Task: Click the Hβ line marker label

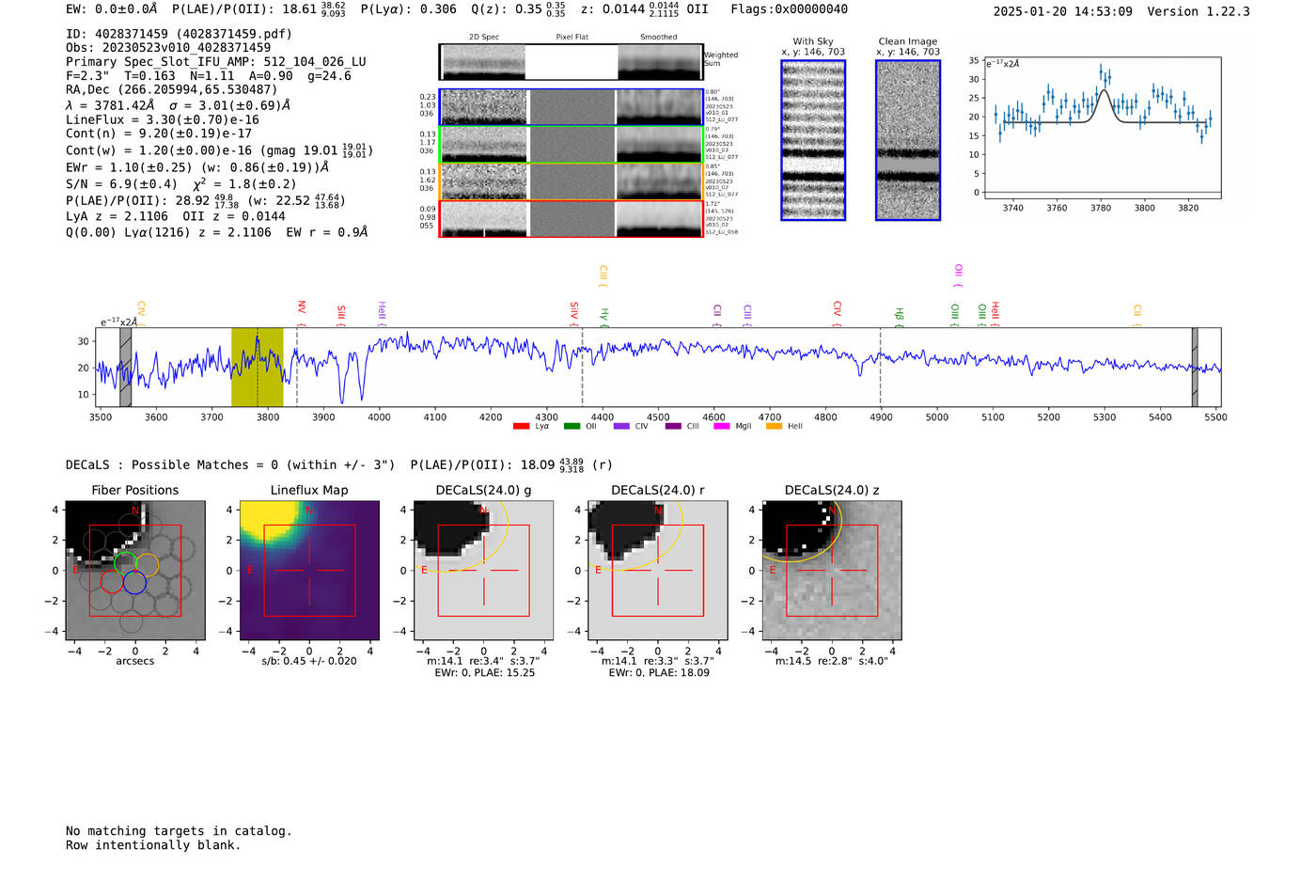Action: [899, 316]
